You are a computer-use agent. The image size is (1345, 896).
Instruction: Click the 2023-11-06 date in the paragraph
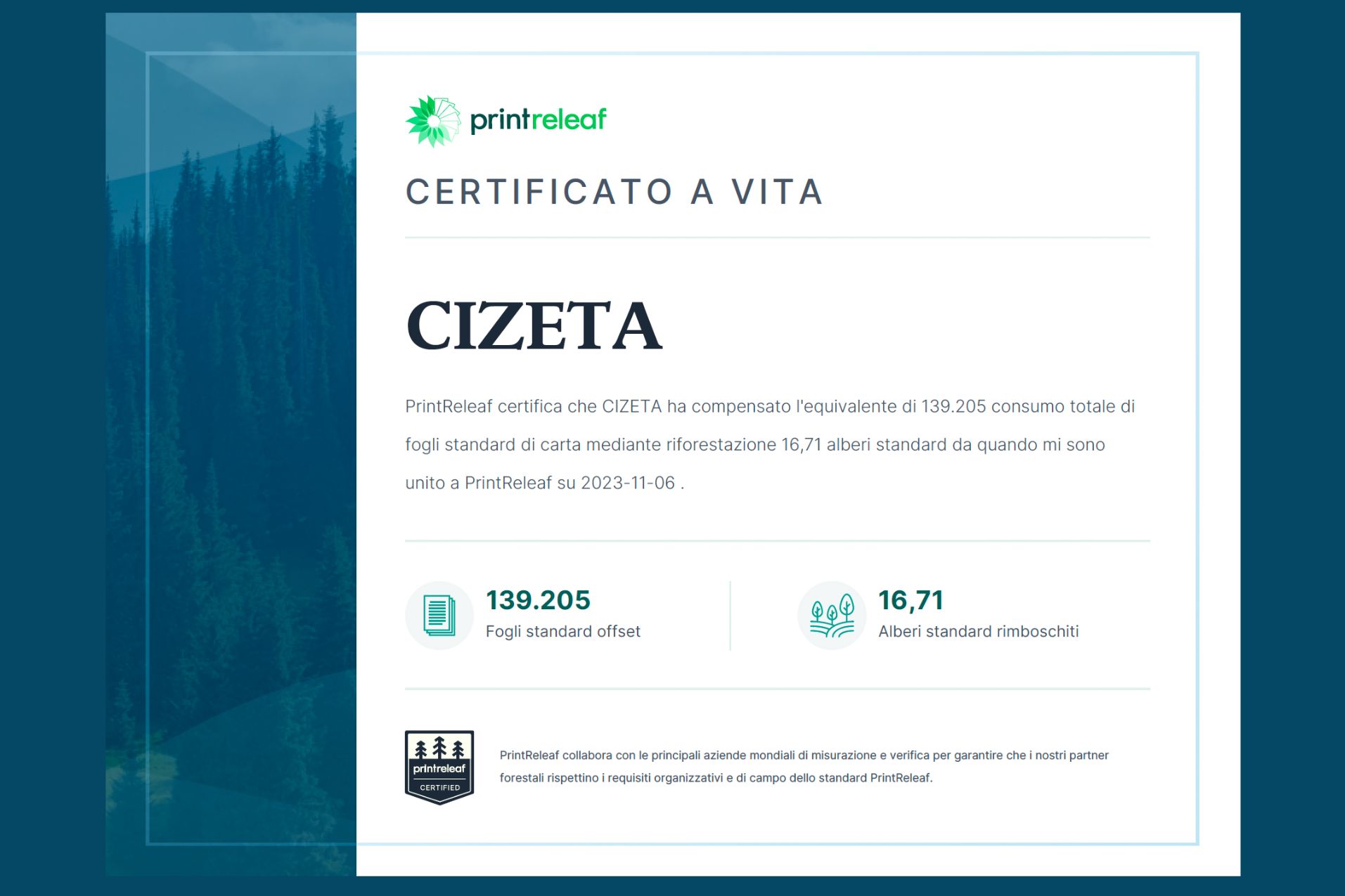pos(628,483)
